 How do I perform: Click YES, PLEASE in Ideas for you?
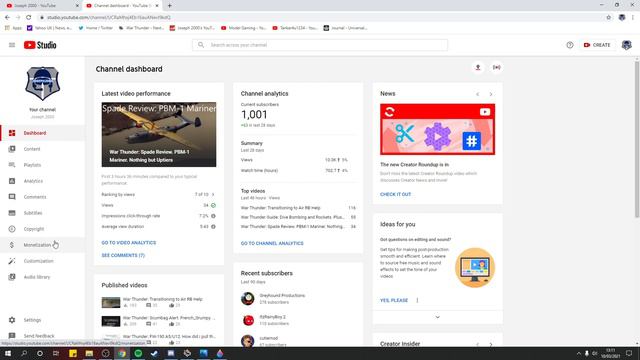click(394, 300)
